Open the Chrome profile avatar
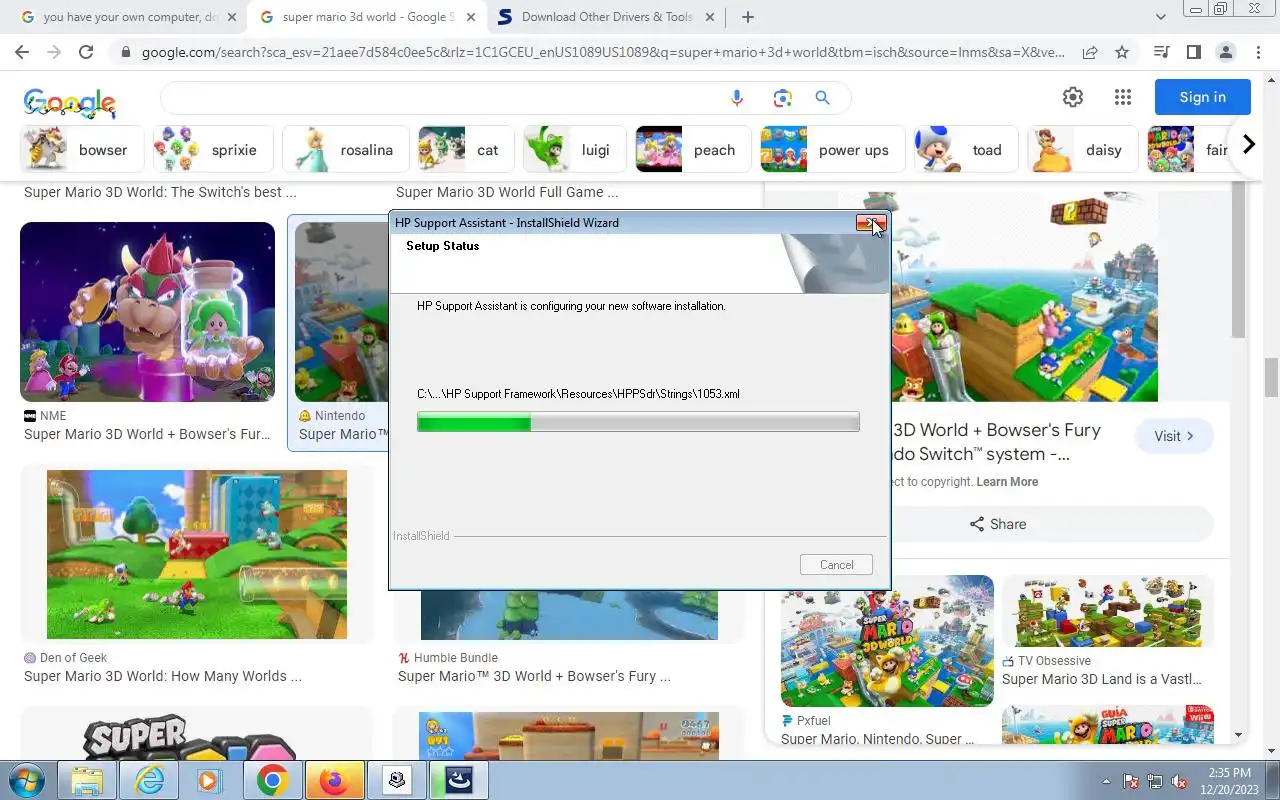 [x=1226, y=52]
